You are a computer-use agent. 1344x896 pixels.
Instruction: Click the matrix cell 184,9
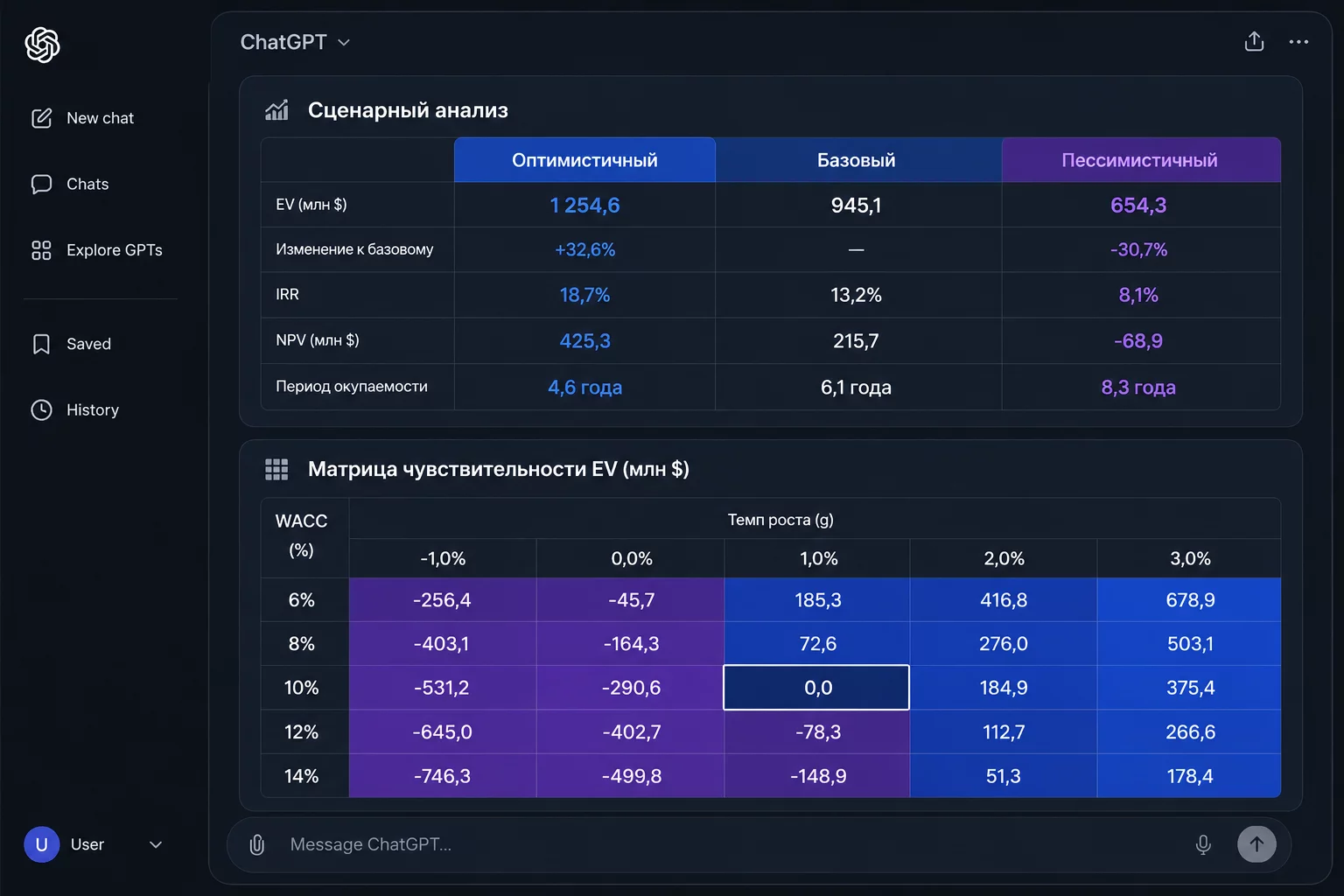click(1004, 688)
